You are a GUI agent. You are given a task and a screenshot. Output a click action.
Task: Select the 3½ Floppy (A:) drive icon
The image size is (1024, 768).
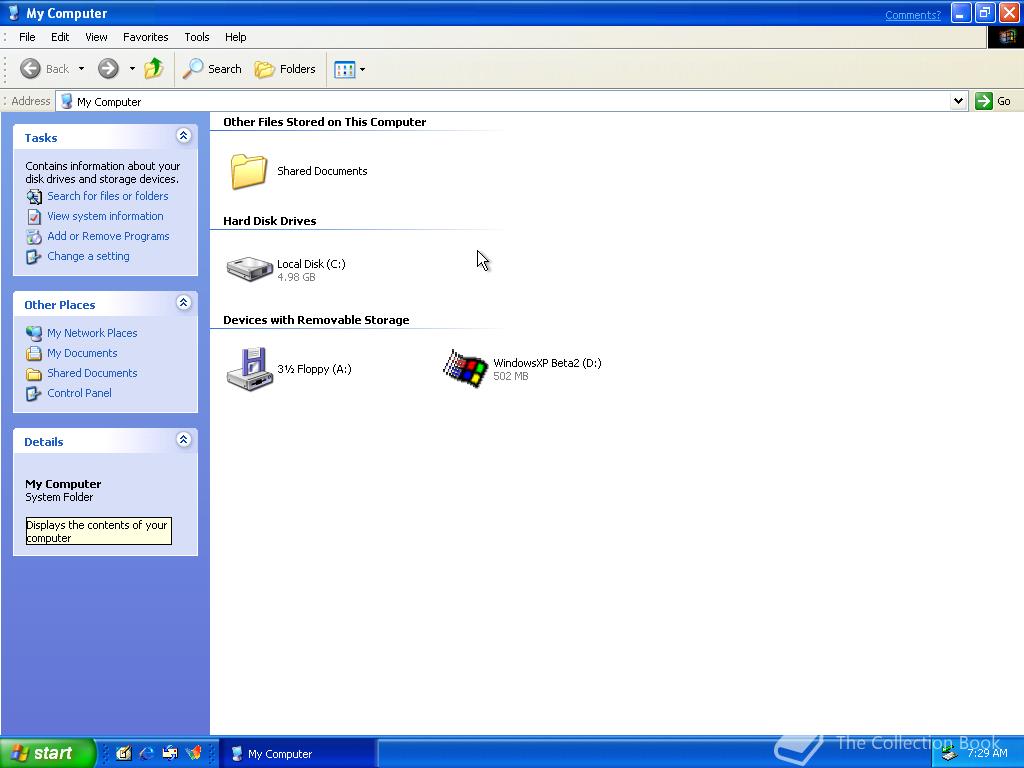coord(249,369)
